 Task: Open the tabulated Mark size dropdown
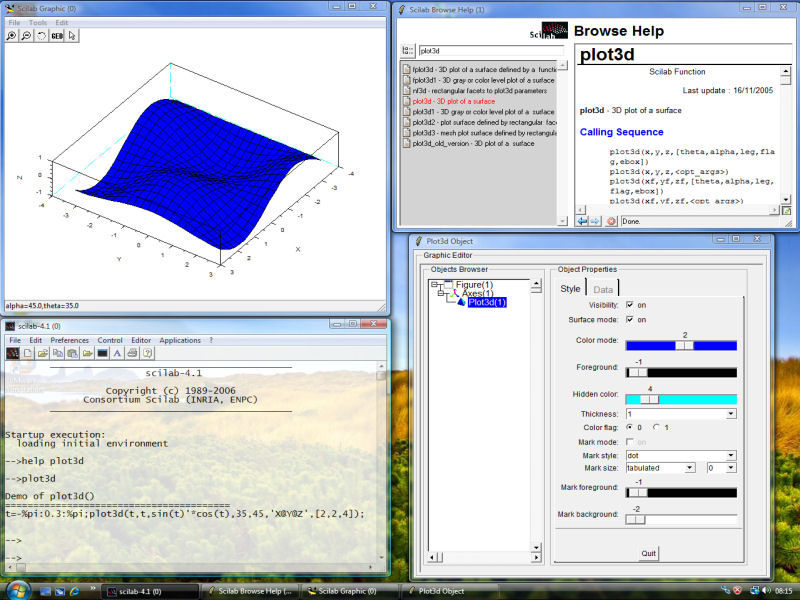pos(689,467)
